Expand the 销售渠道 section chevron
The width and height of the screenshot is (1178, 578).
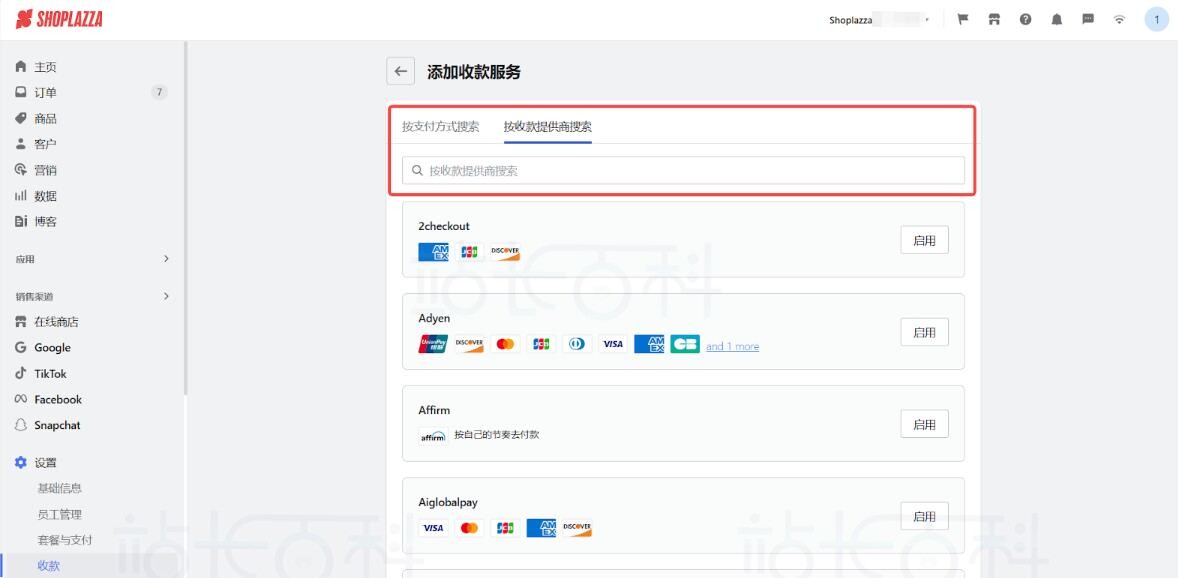[166, 296]
